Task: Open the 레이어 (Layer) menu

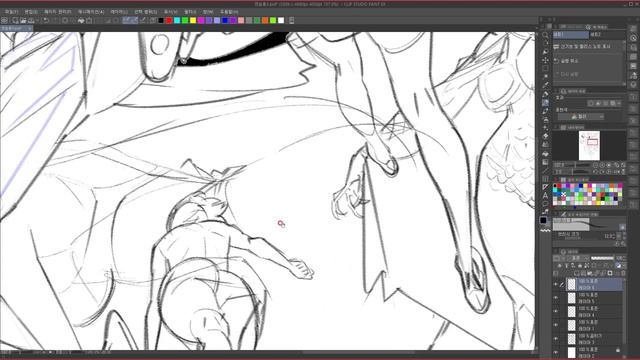Action: pyautogui.click(x=119, y=12)
